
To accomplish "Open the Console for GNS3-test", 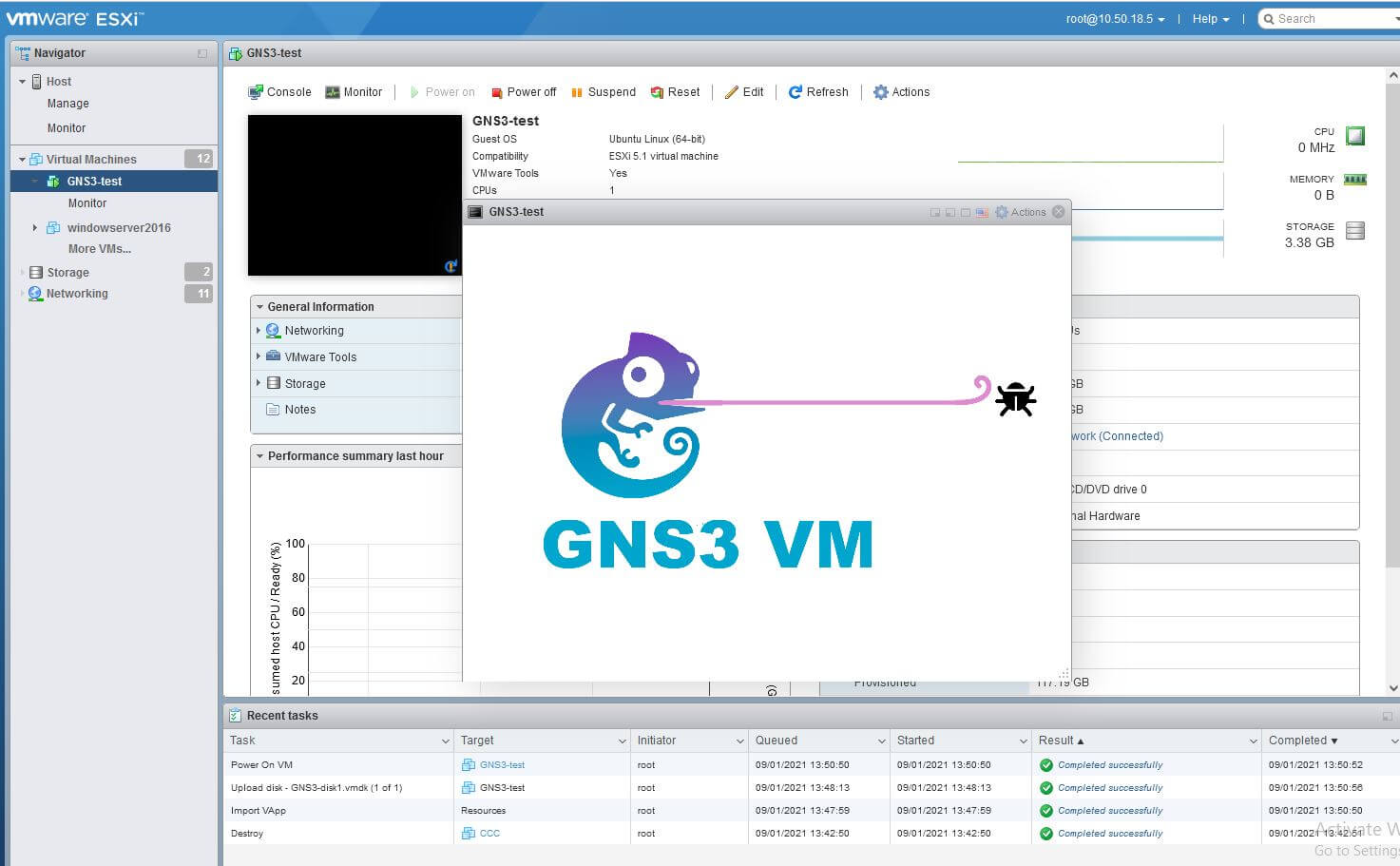I will (279, 91).
